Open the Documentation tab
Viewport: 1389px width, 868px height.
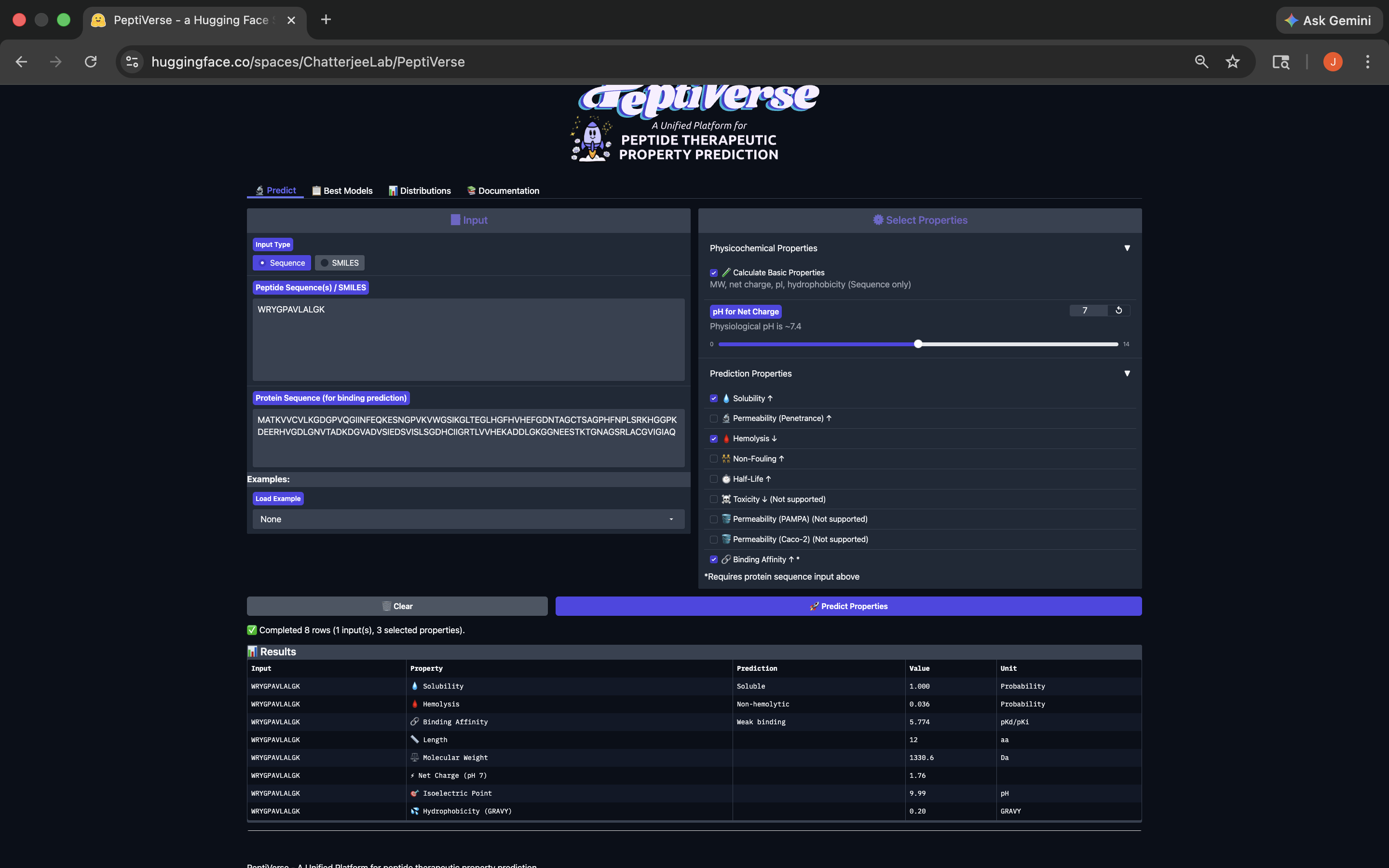click(x=503, y=190)
